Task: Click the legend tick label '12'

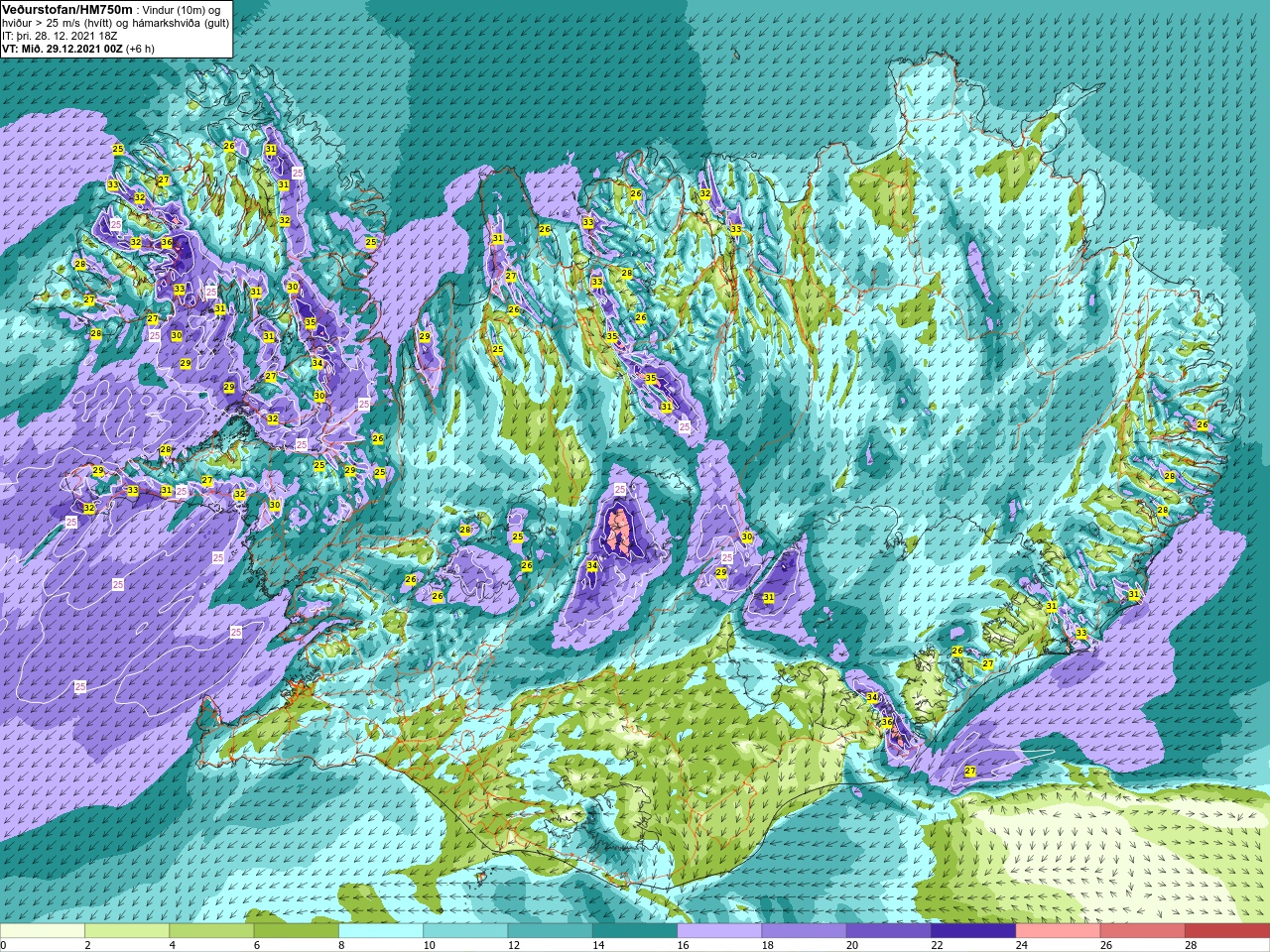Action: (514, 945)
